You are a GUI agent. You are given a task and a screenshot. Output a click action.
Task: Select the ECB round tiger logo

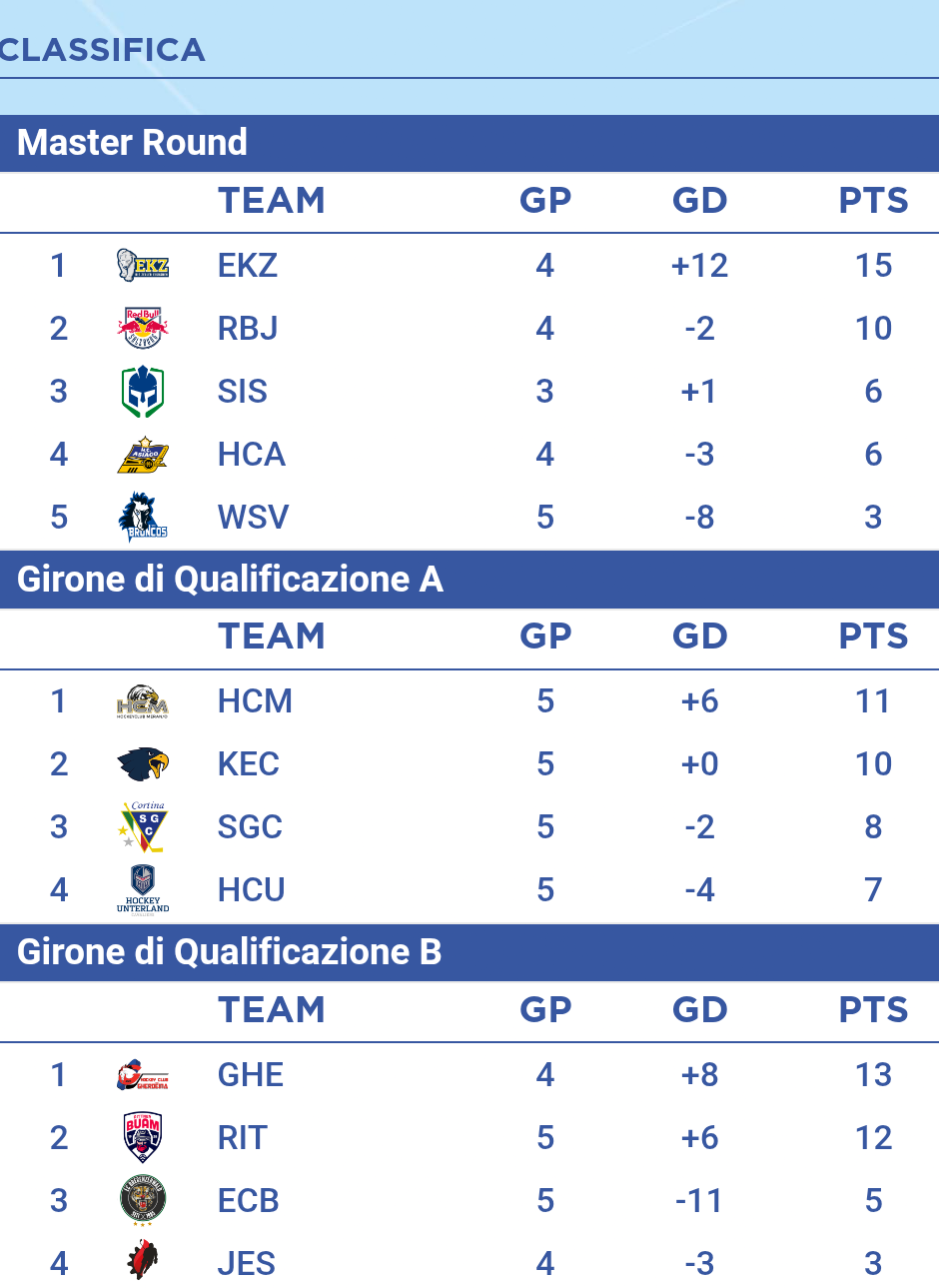tap(142, 1200)
